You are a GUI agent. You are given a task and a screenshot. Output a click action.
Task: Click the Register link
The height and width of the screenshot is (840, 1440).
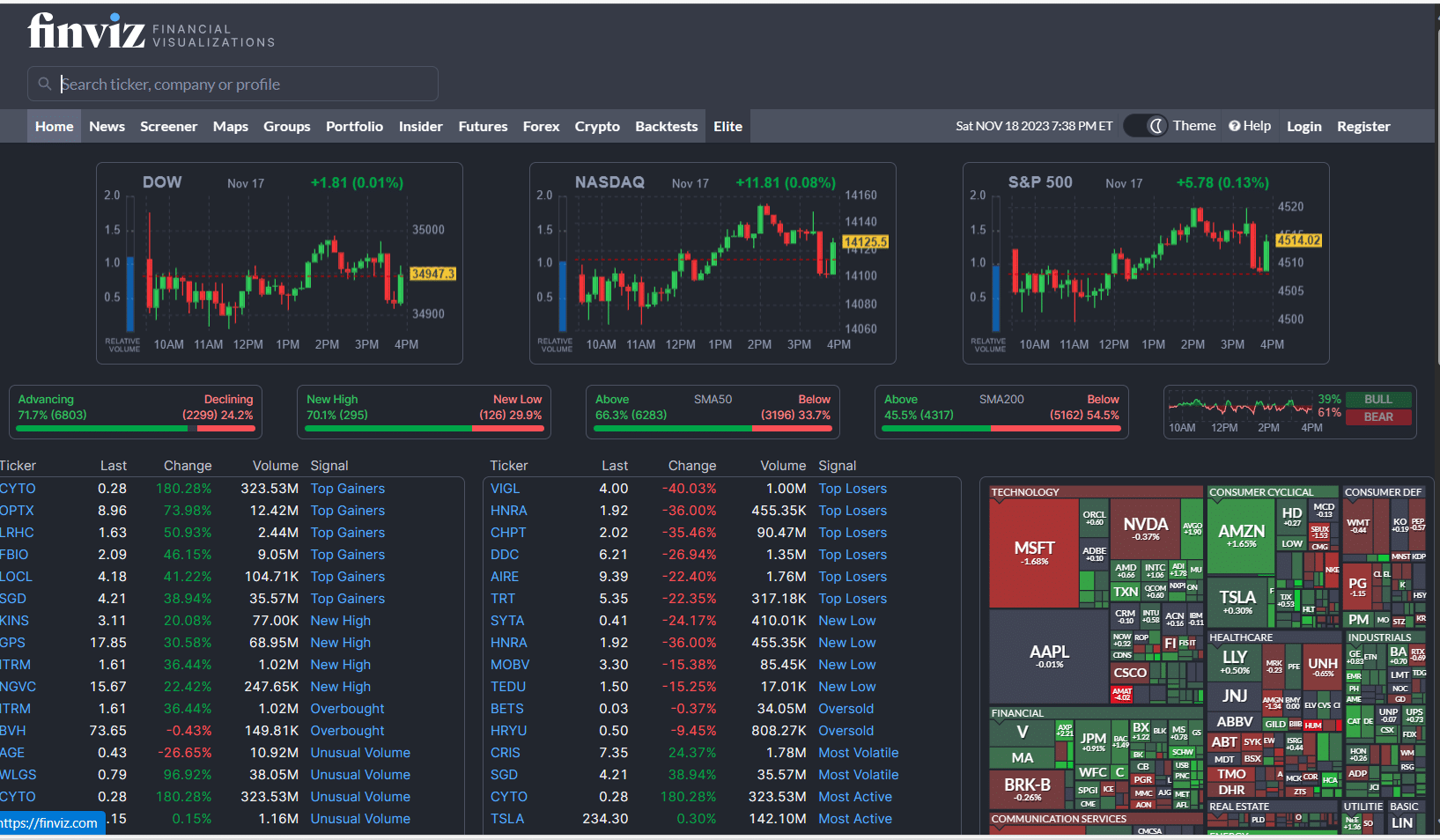1363,126
